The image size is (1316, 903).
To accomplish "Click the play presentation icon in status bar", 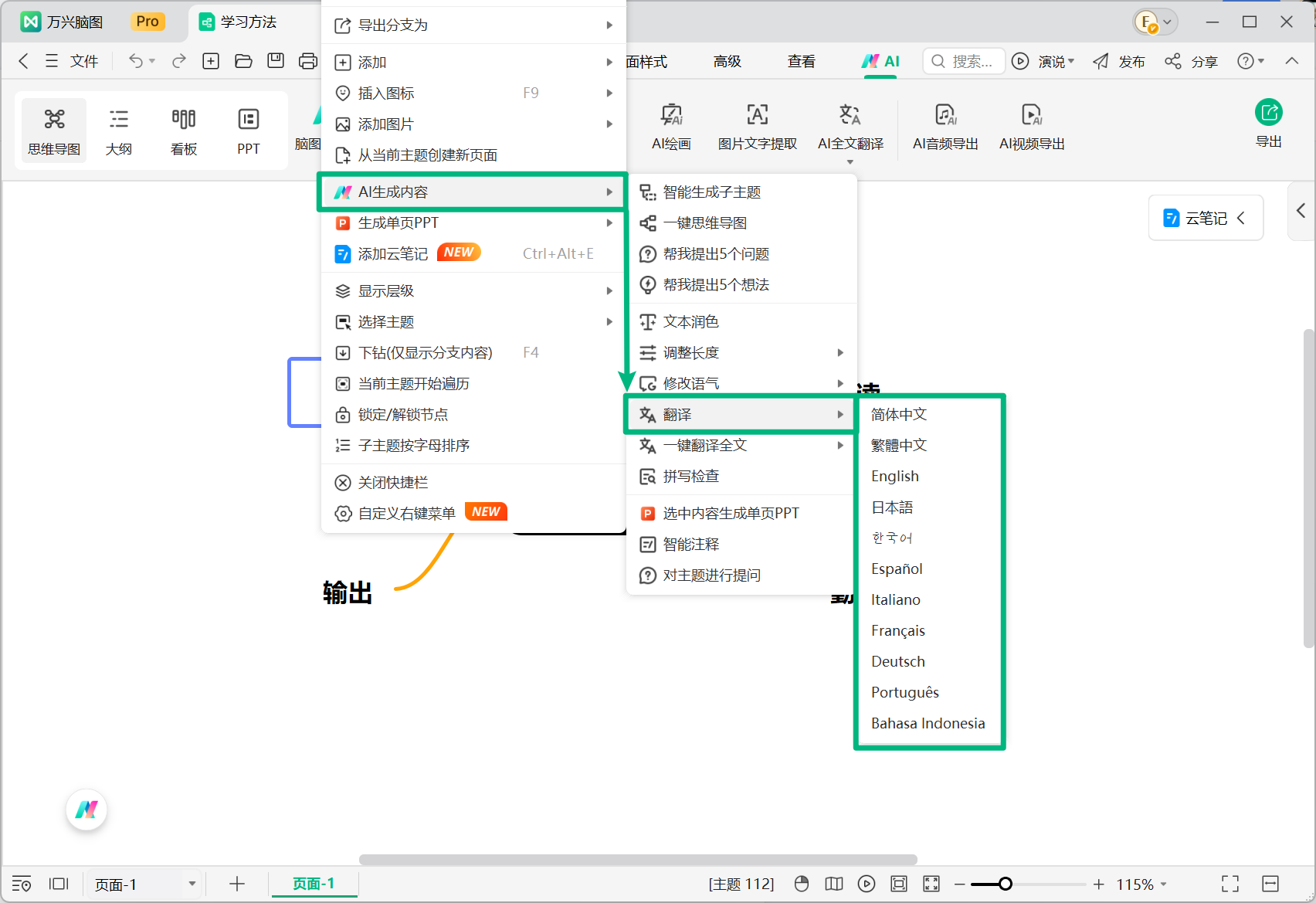I will point(867,884).
